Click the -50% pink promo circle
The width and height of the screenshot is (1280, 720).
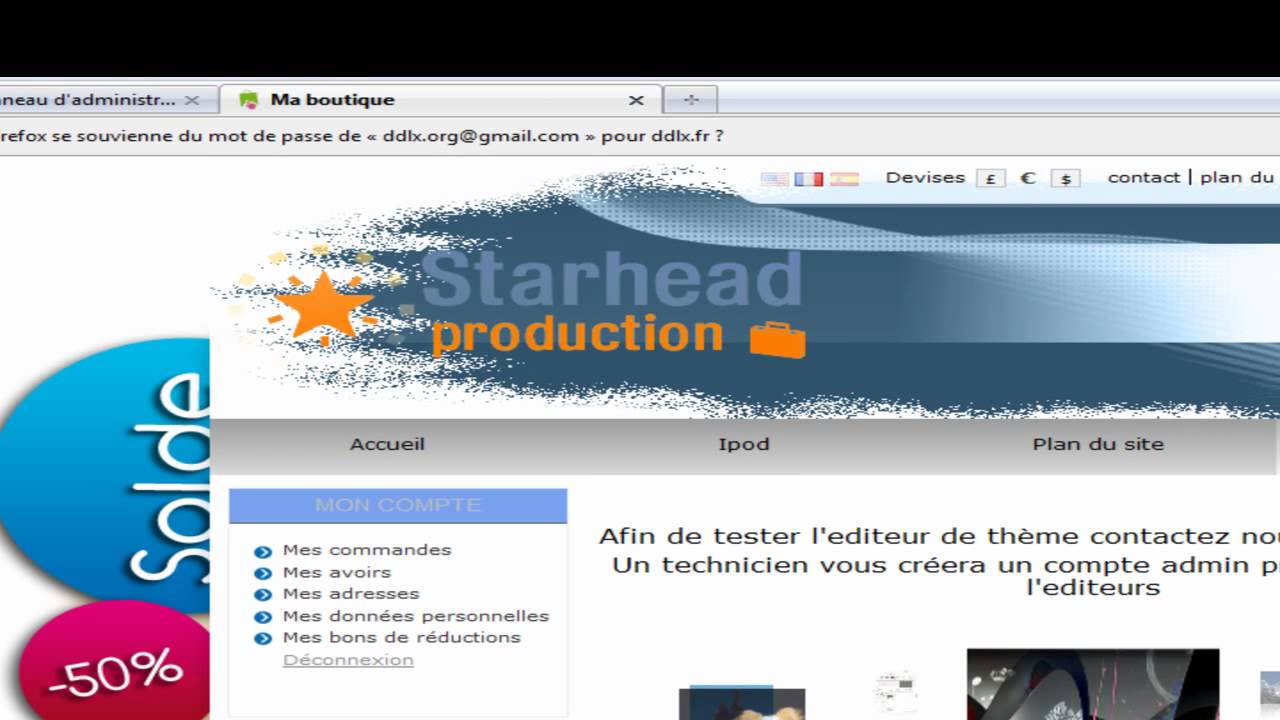tap(115, 660)
